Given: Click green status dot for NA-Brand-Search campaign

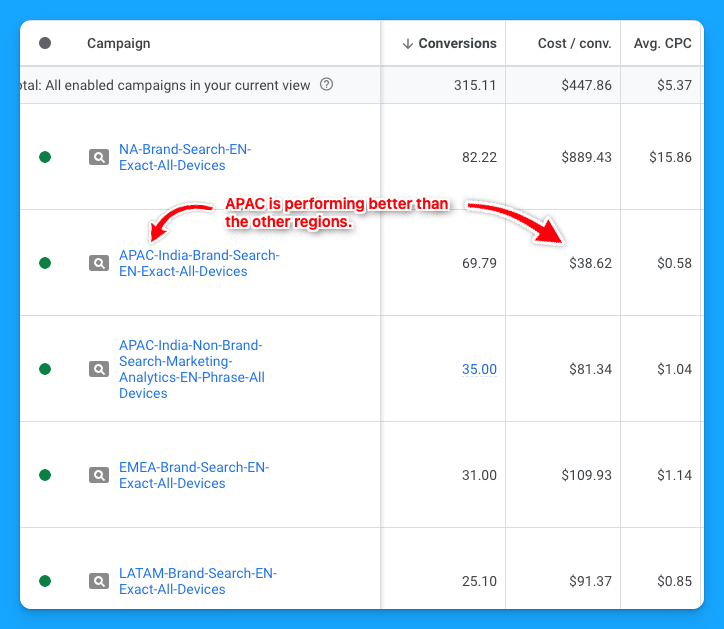Looking at the screenshot, I should point(45,157).
